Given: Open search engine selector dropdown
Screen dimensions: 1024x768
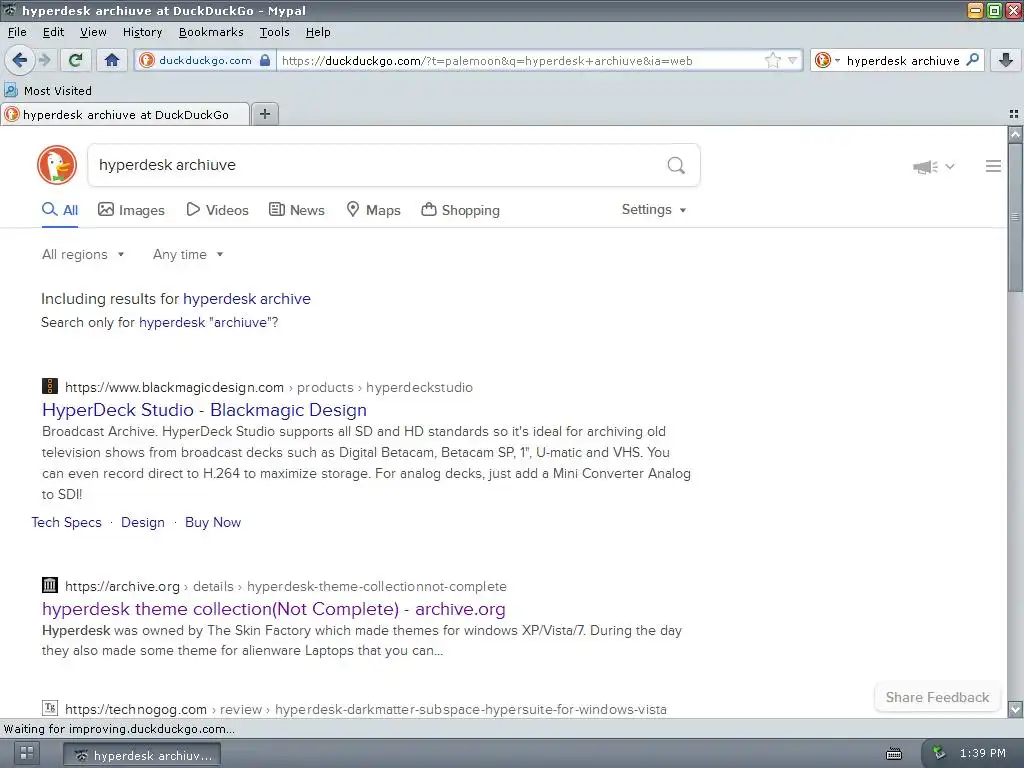Looking at the screenshot, I should (x=827, y=60).
